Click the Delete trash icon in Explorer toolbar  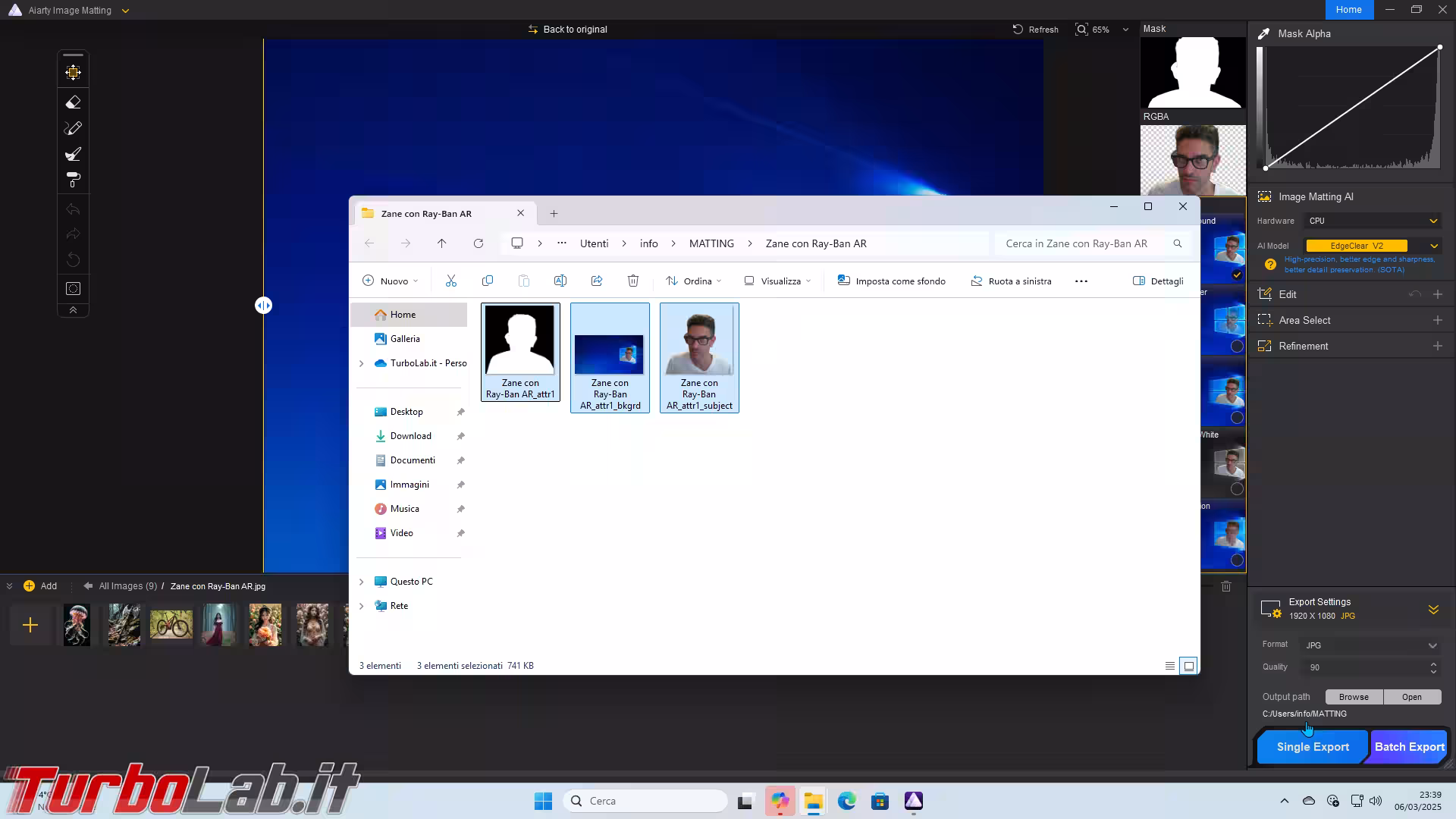pyautogui.click(x=633, y=281)
